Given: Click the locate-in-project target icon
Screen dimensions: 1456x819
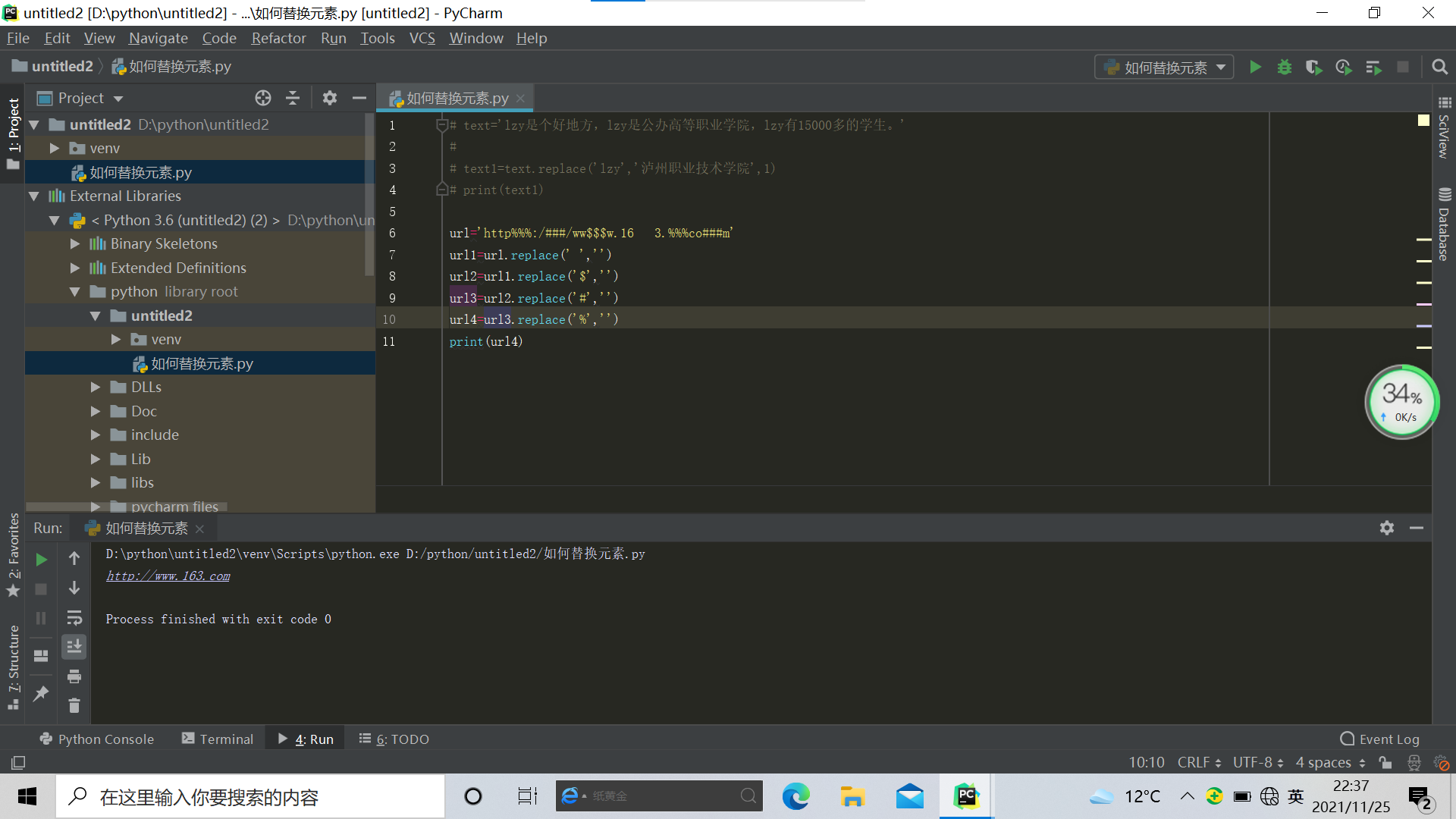Looking at the screenshot, I should click(262, 98).
